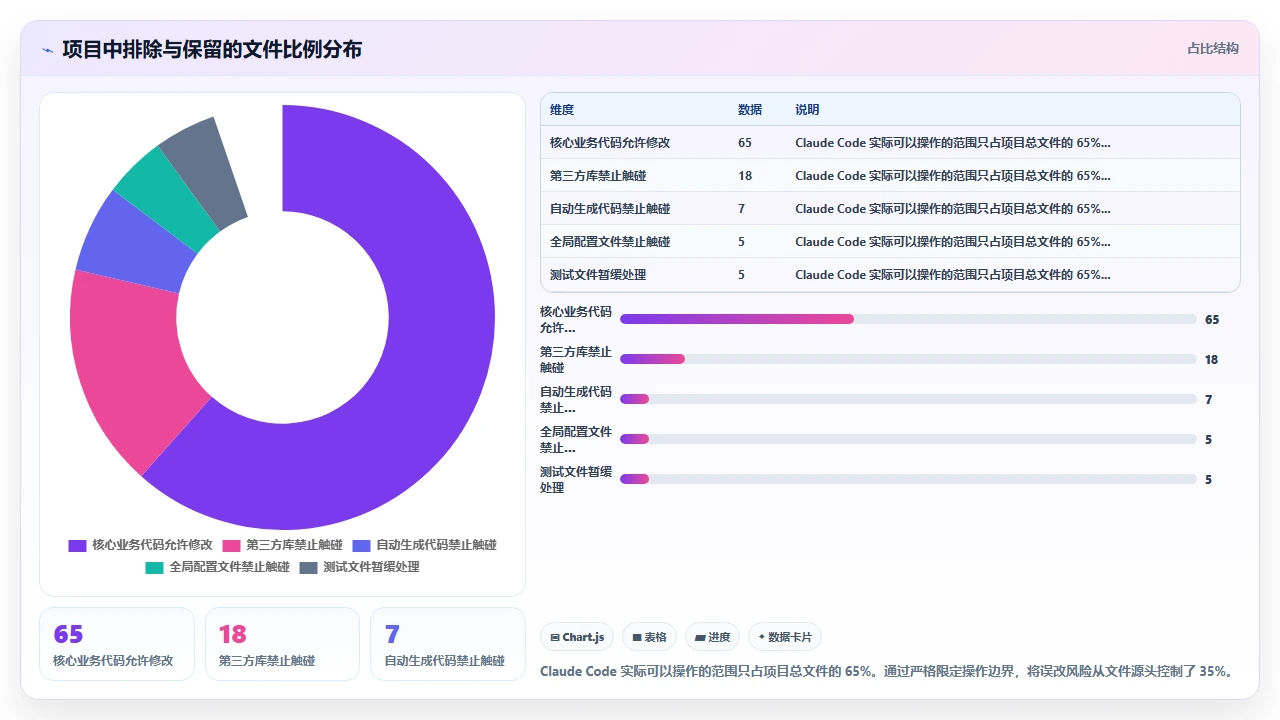This screenshot has height=720, width=1280.
Task: Click the 占比结构 label in header
Action: tap(1213, 48)
